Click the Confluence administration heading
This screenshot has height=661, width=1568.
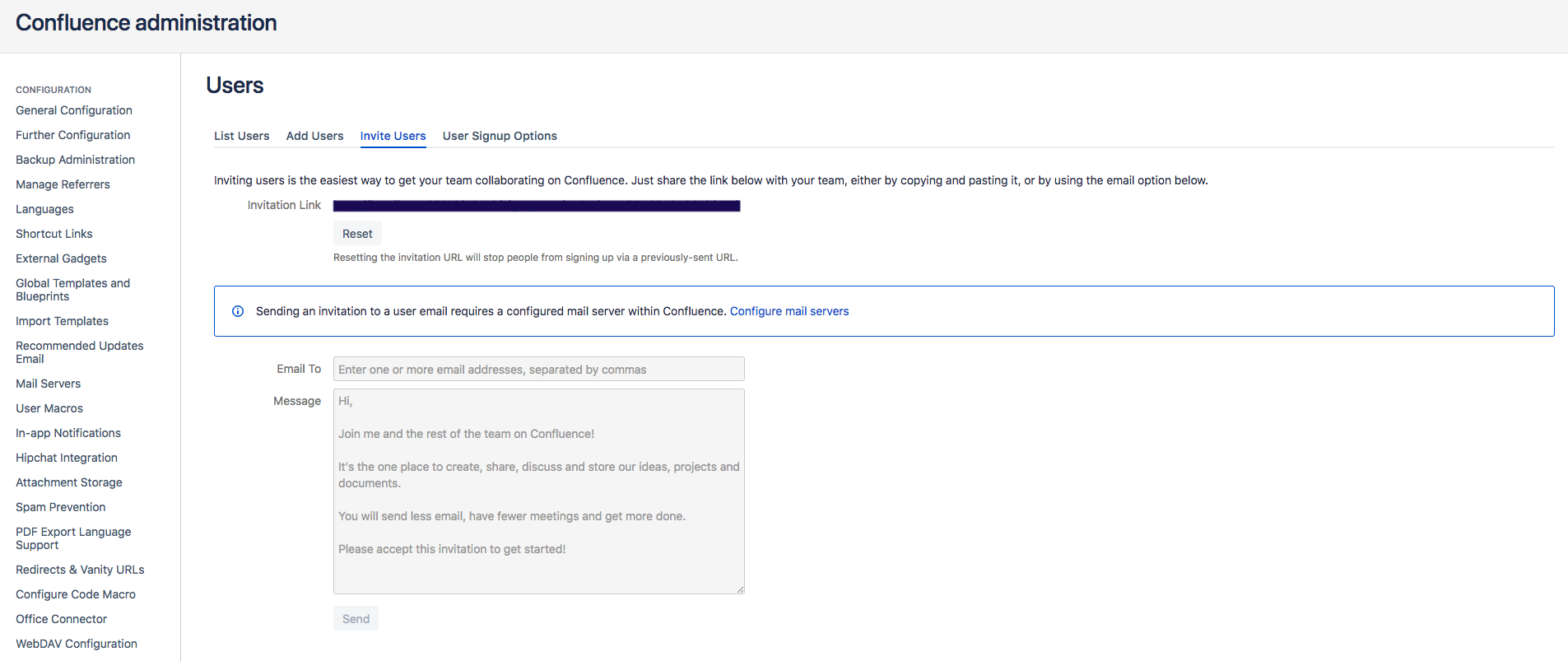(x=147, y=23)
